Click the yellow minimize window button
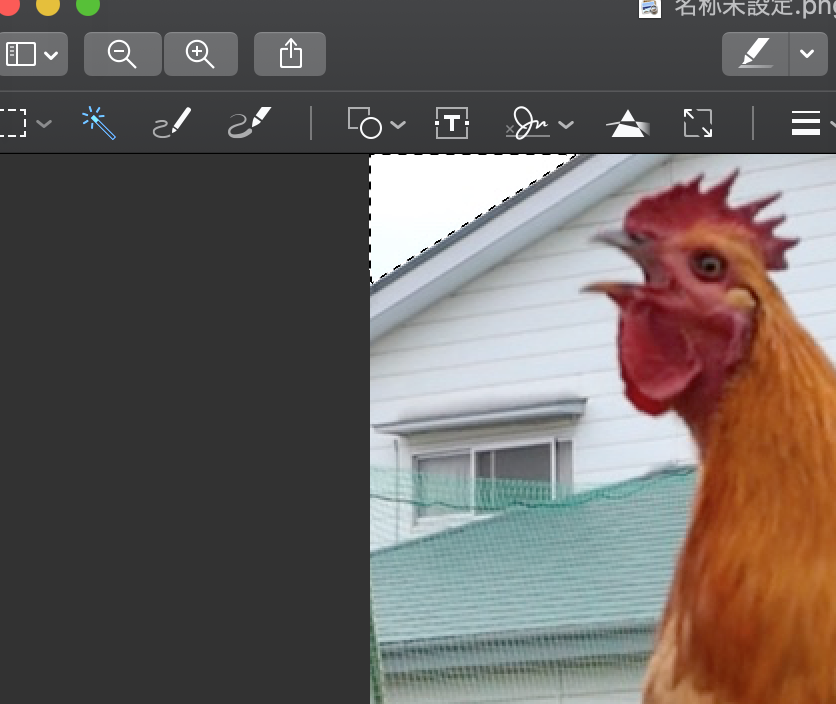This screenshot has width=836, height=704. click(x=48, y=5)
